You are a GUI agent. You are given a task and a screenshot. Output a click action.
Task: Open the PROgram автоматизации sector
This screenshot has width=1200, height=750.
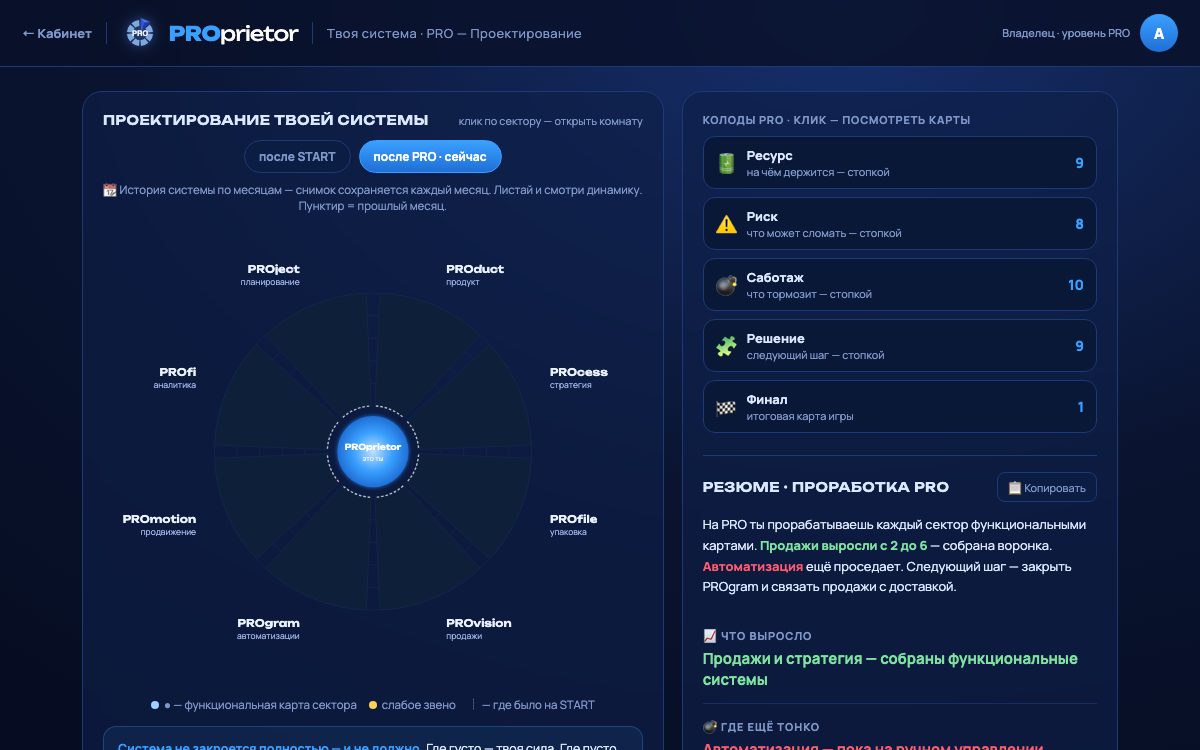point(268,629)
